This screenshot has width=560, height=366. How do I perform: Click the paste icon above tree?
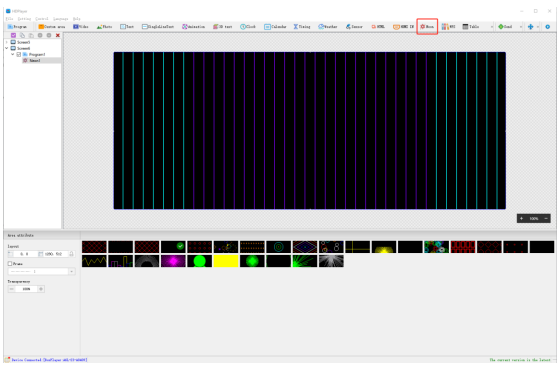(31, 35)
